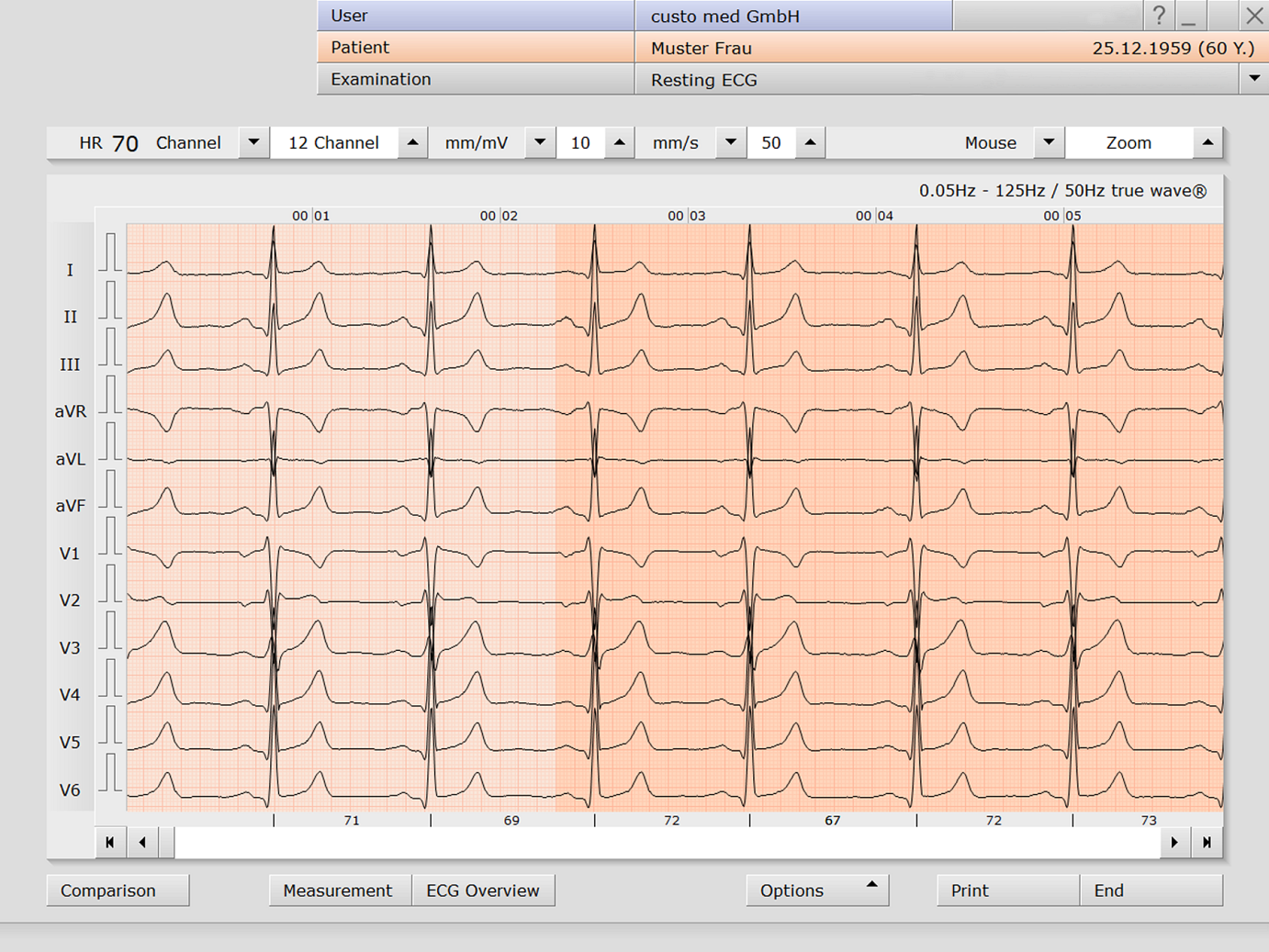Click the custo med GmbH user field
Viewport: 1269px width, 952px height.
(x=793, y=16)
